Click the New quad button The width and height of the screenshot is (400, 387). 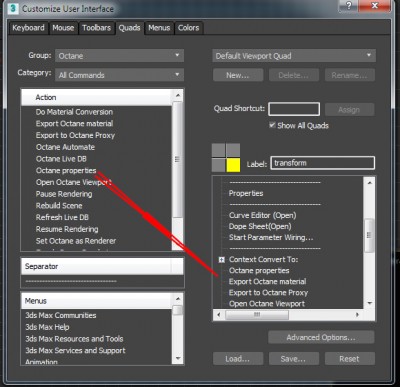coord(238,75)
